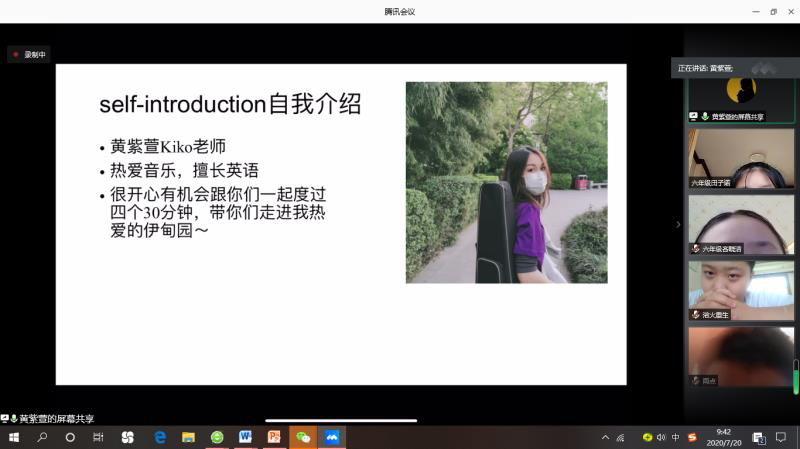The width and height of the screenshot is (800, 449).
Task: Launch Microsoft Edge from the taskbar
Action: pos(160,437)
